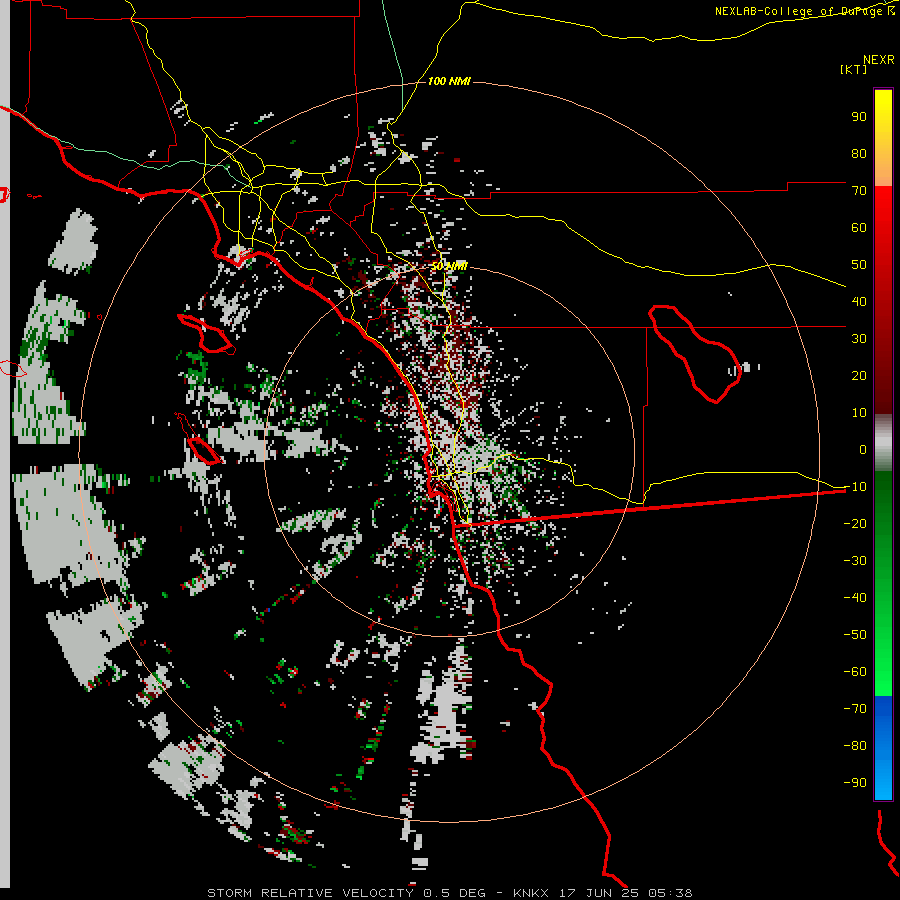Click the Santa Catalina Island outline
Screen dimensions: 900x900
[x=205, y=333]
